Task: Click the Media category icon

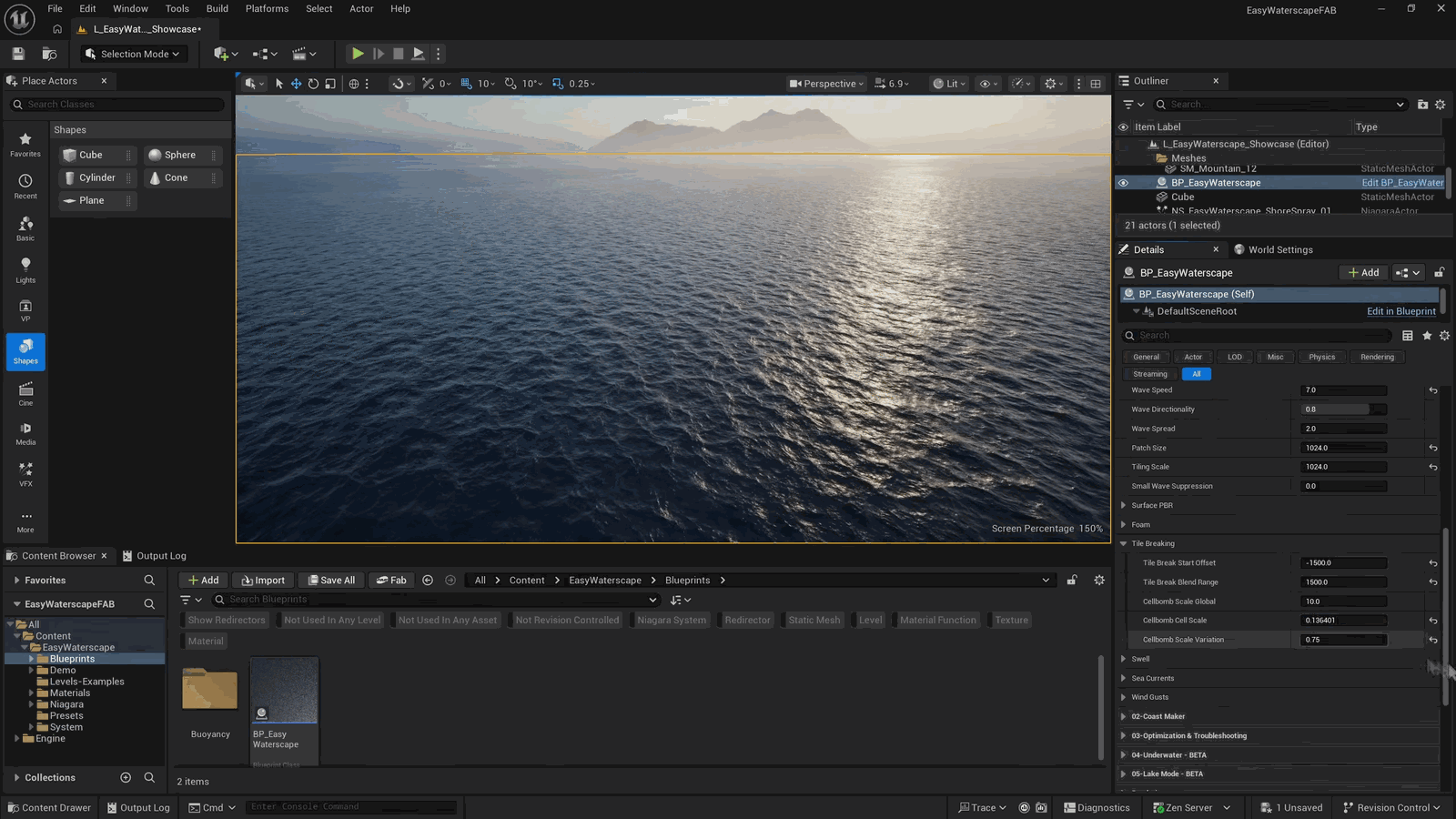Action: click(x=25, y=434)
